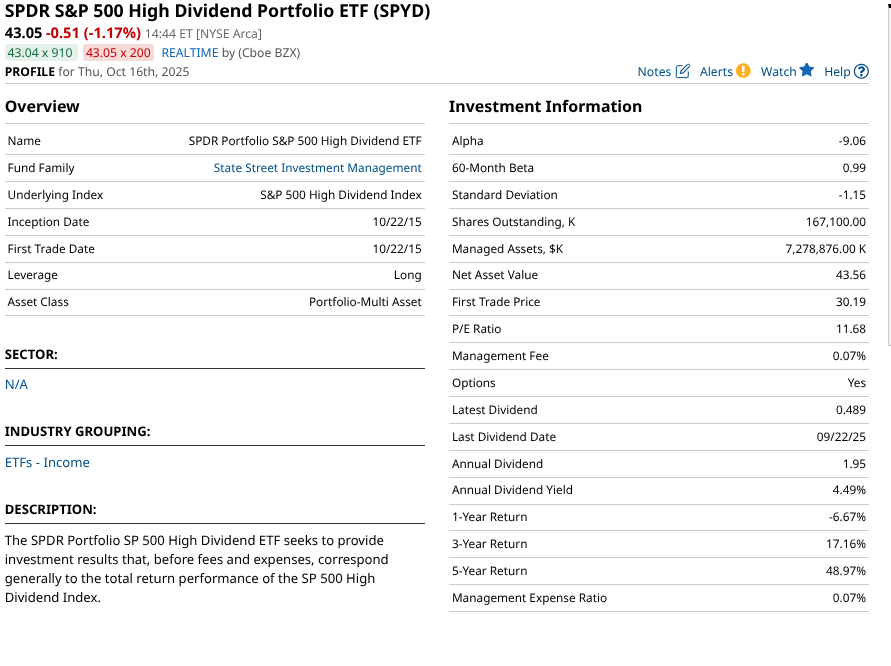Click the orange Alerts exclamation icon
This screenshot has height=666, width=891.
[743, 71]
